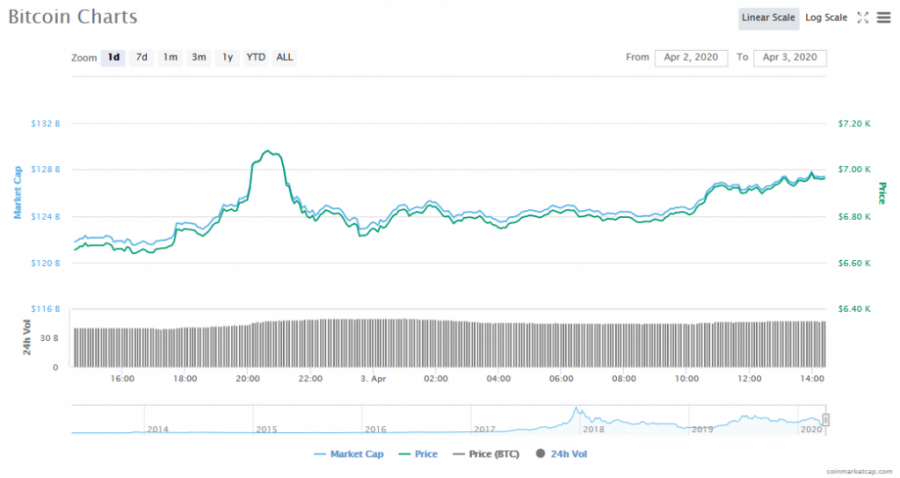Click the $120 B axis label
Viewport: 900px width, 478px height.
45,263
